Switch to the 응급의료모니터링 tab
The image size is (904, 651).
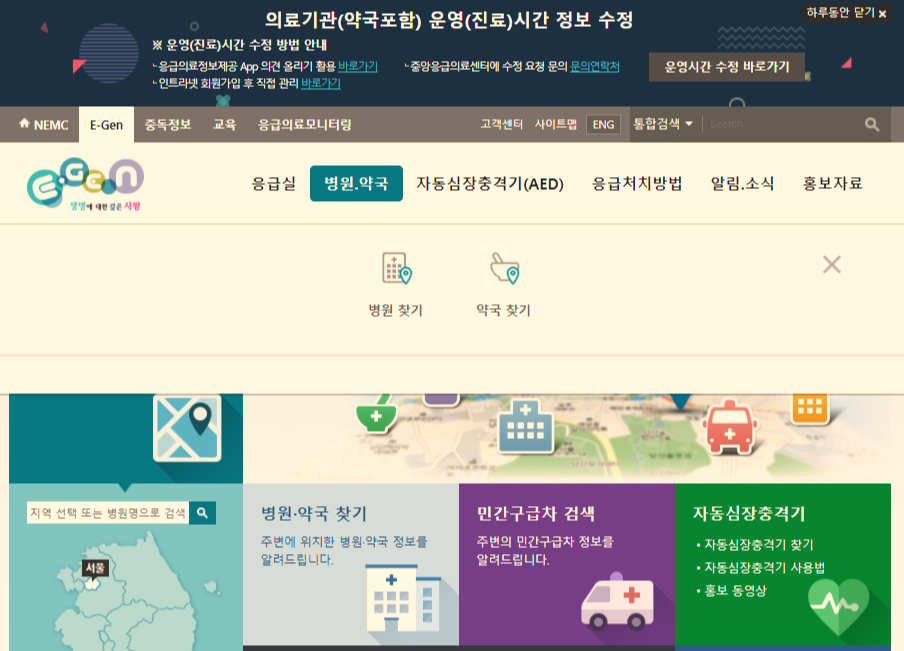point(304,125)
